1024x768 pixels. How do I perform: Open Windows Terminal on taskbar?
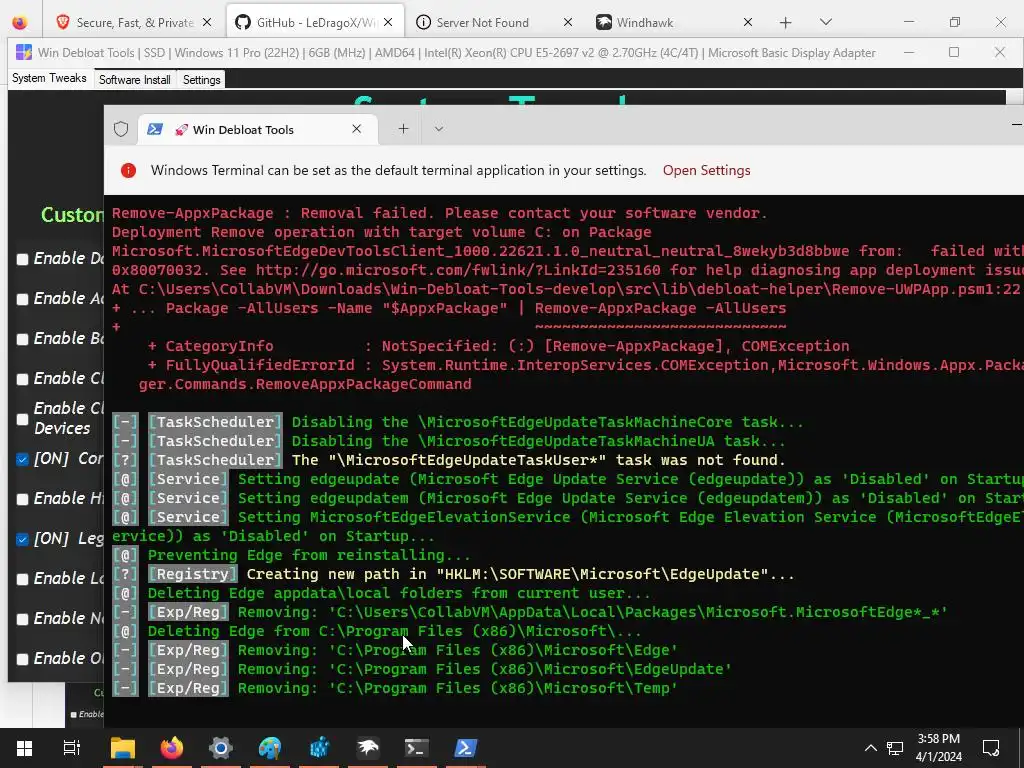click(x=417, y=748)
